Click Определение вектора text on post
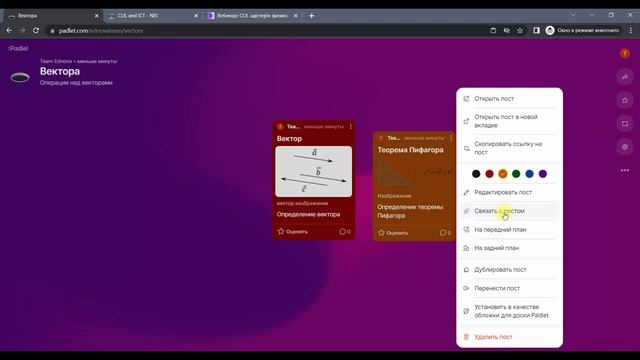Viewport: 640px width, 360px height. tap(308, 214)
